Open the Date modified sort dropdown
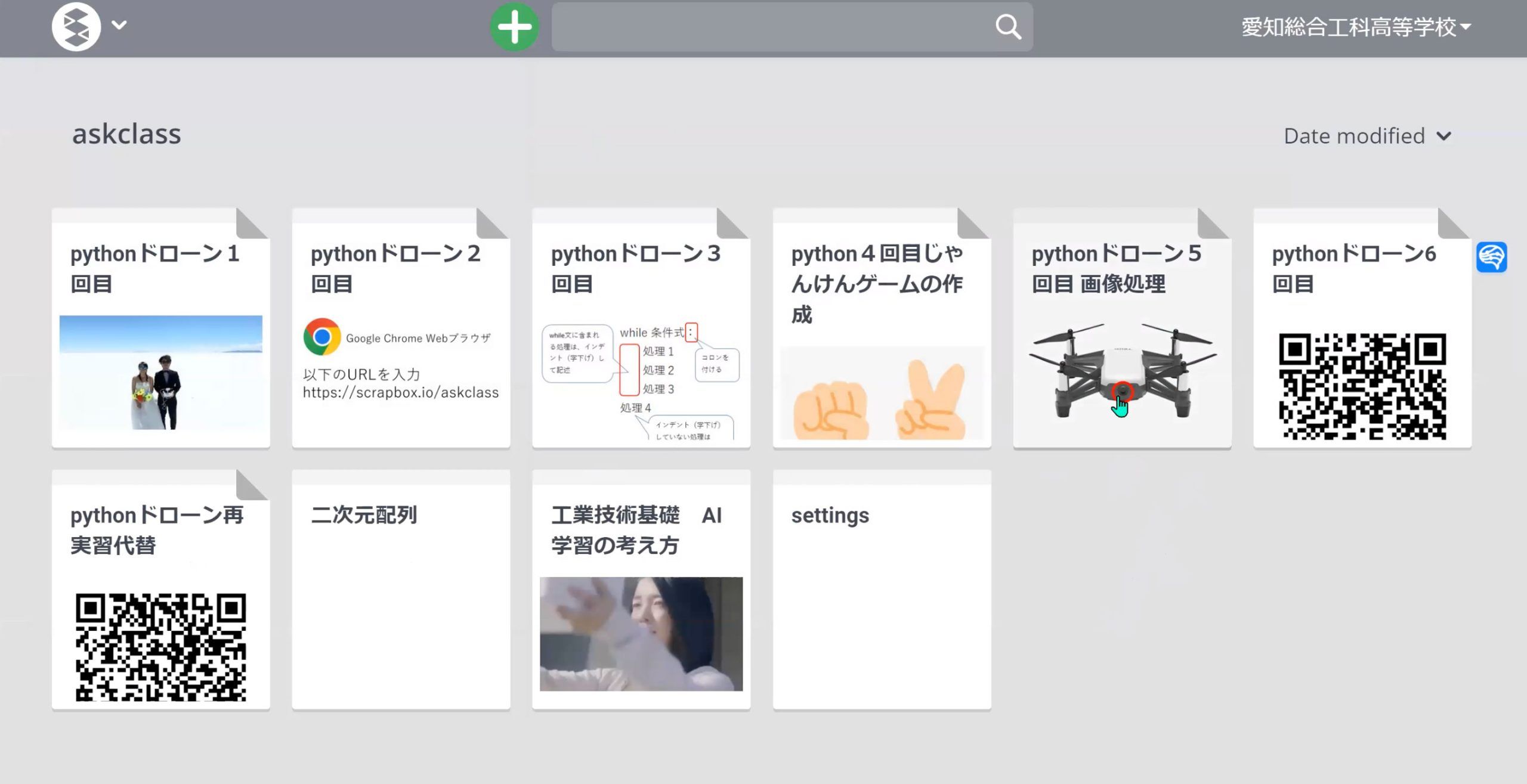Image resolution: width=1527 pixels, height=784 pixels. click(1367, 136)
